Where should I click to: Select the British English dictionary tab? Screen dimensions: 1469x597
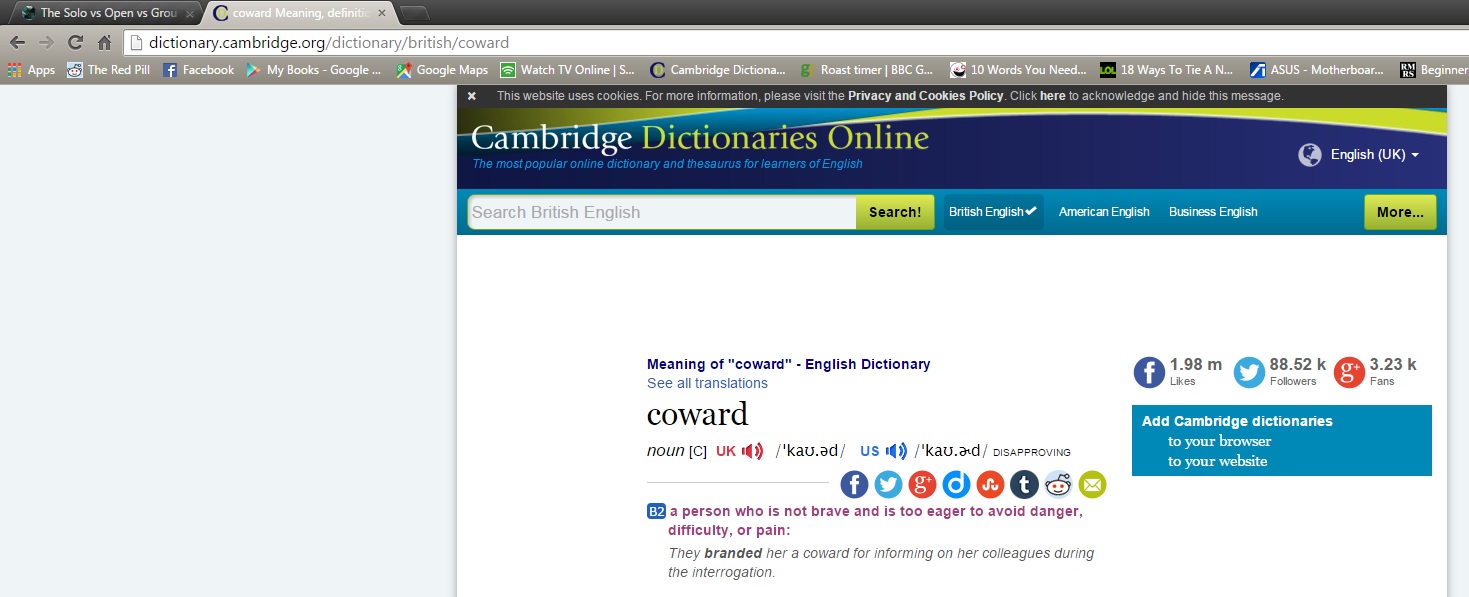click(x=993, y=212)
